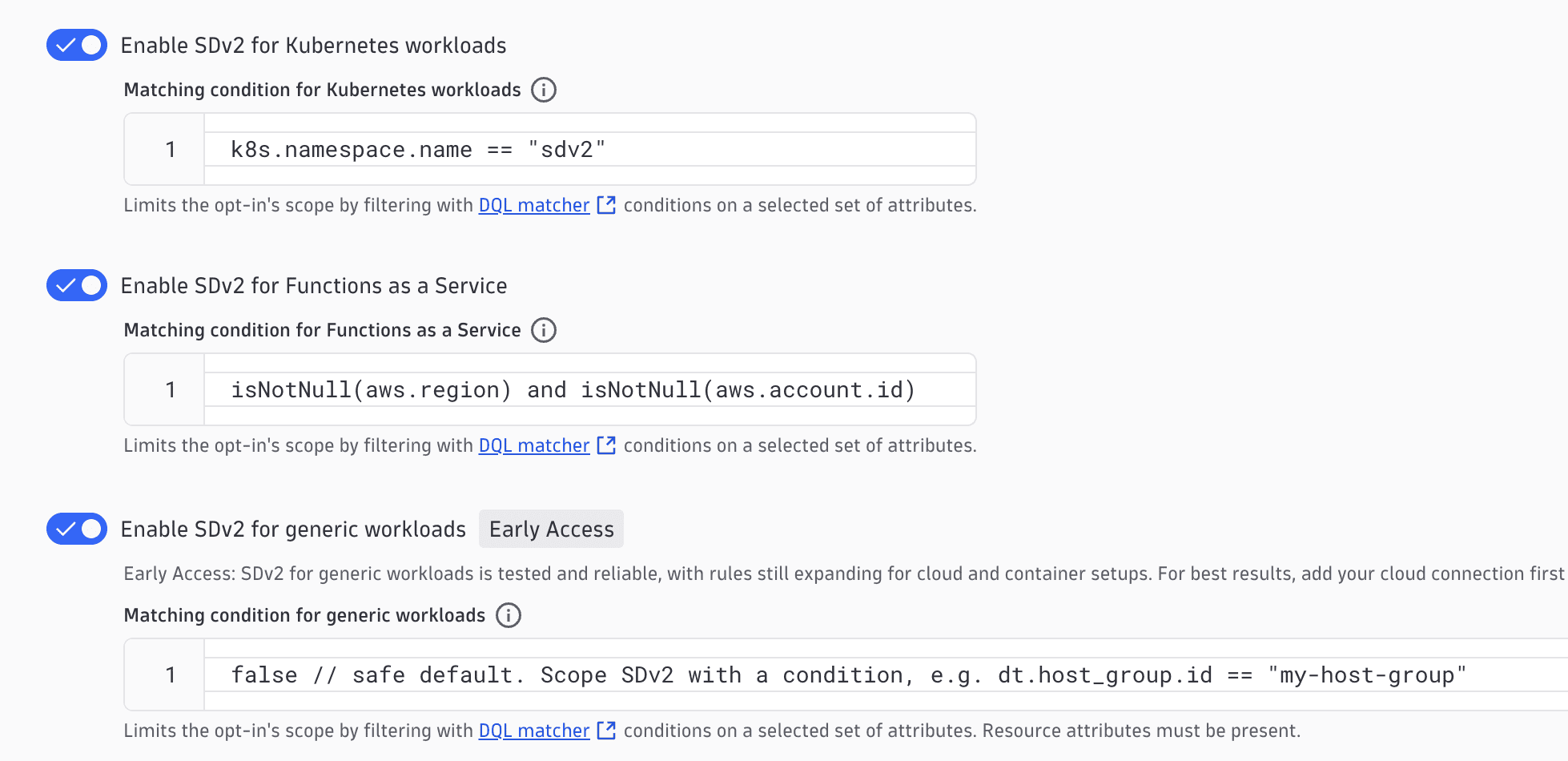Screen dimensions: 1568x761
Task: Click line number 1 in generic workloads editor
Action: pyautogui.click(x=170, y=674)
